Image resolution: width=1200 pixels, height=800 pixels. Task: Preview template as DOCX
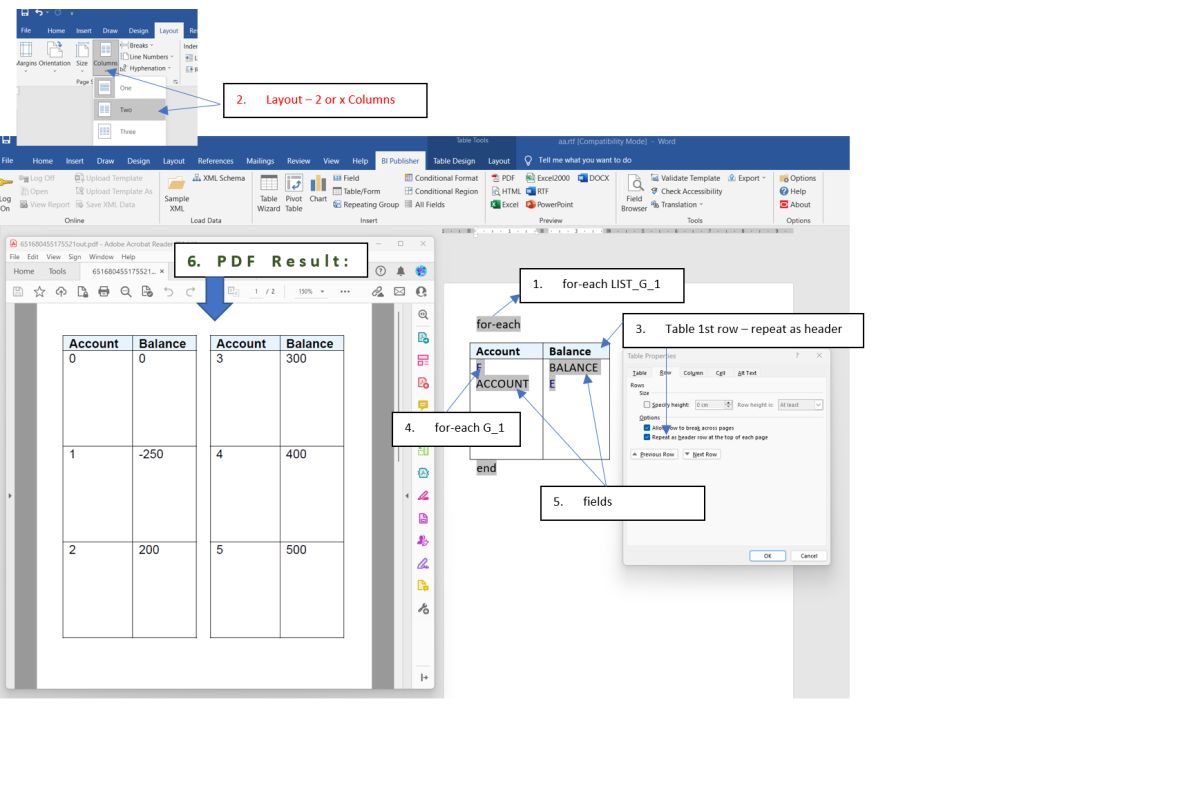(593, 178)
